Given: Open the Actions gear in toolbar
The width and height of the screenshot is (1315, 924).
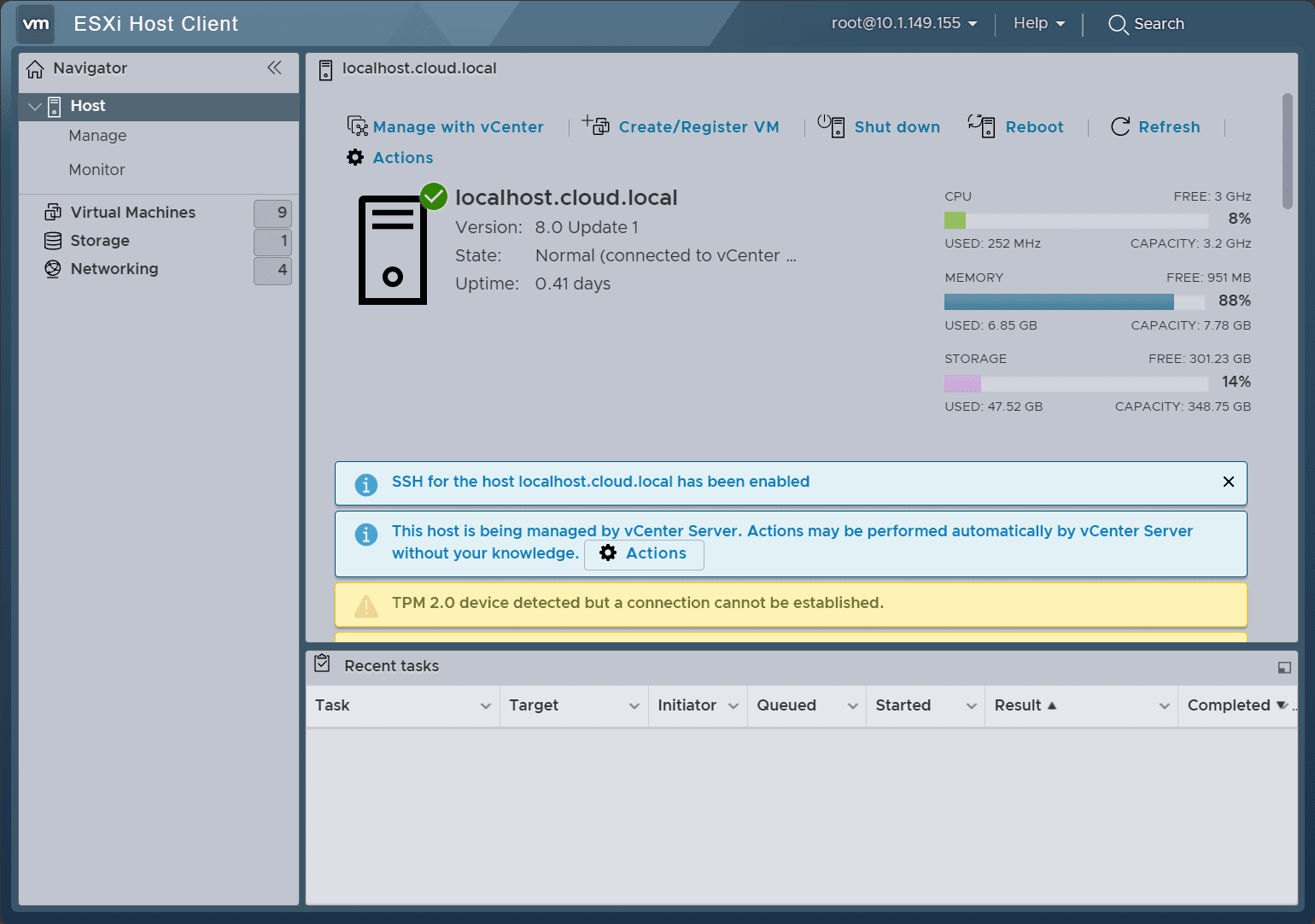Looking at the screenshot, I should click(355, 158).
